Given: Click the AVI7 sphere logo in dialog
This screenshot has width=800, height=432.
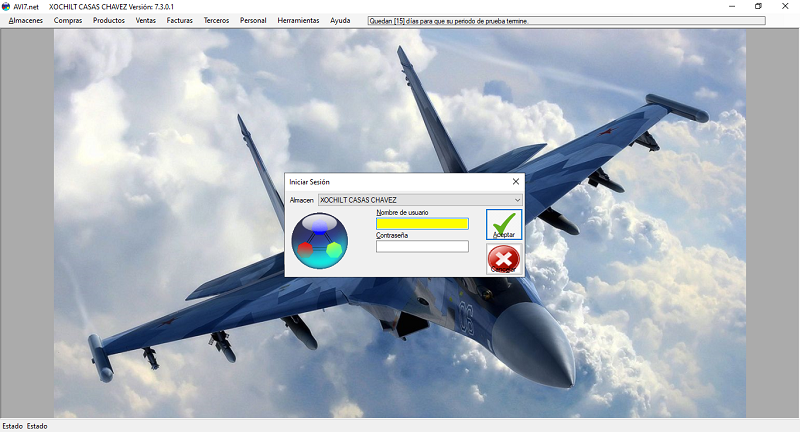Looking at the screenshot, I should 320,241.
